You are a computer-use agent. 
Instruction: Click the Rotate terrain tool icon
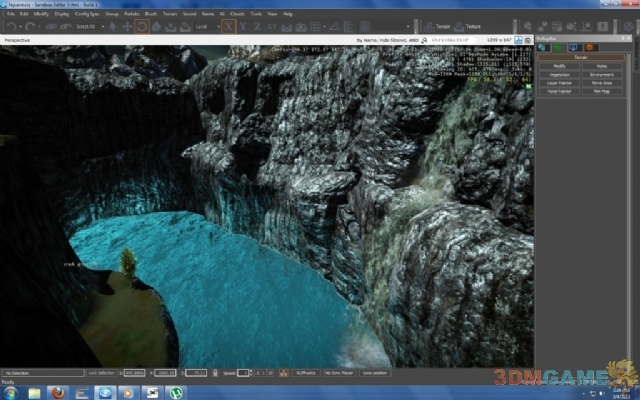click(x=185, y=27)
